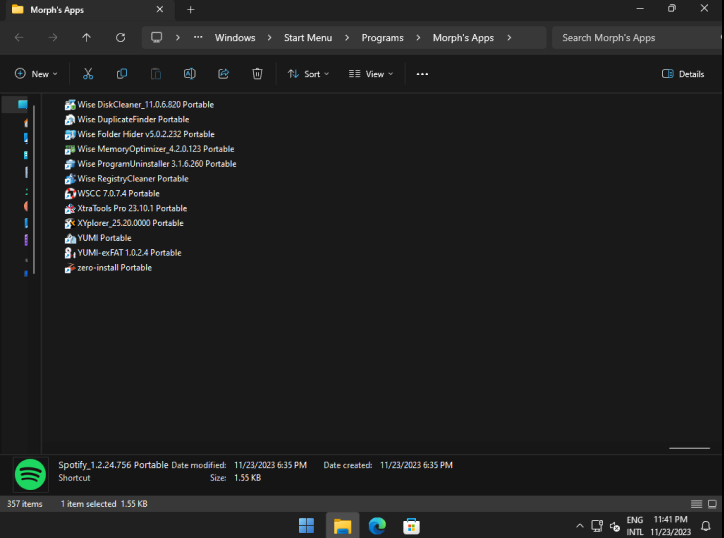Click the Share icon
Image resolution: width=724 pixels, height=538 pixels.
pyautogui.click(x=223, y=74)
